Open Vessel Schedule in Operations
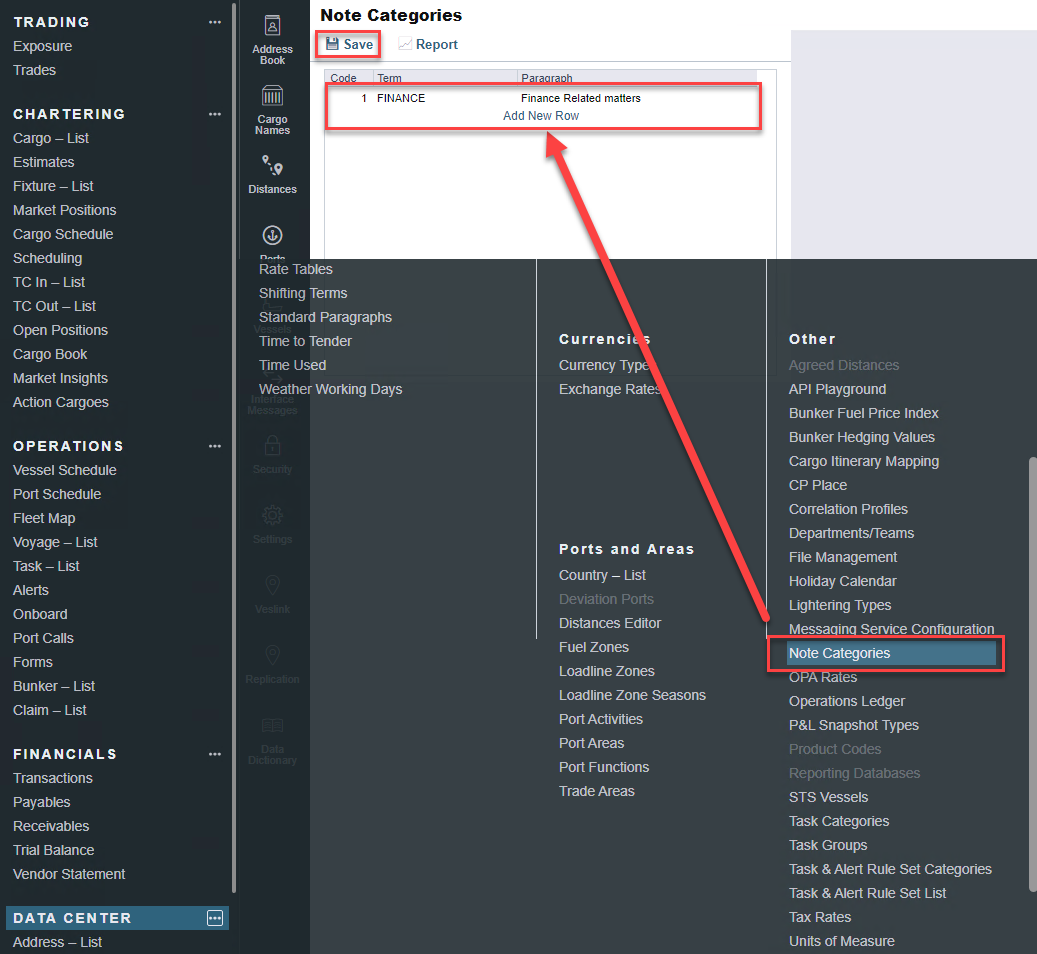Screen dimensions: 1037x954 point(65,470)
